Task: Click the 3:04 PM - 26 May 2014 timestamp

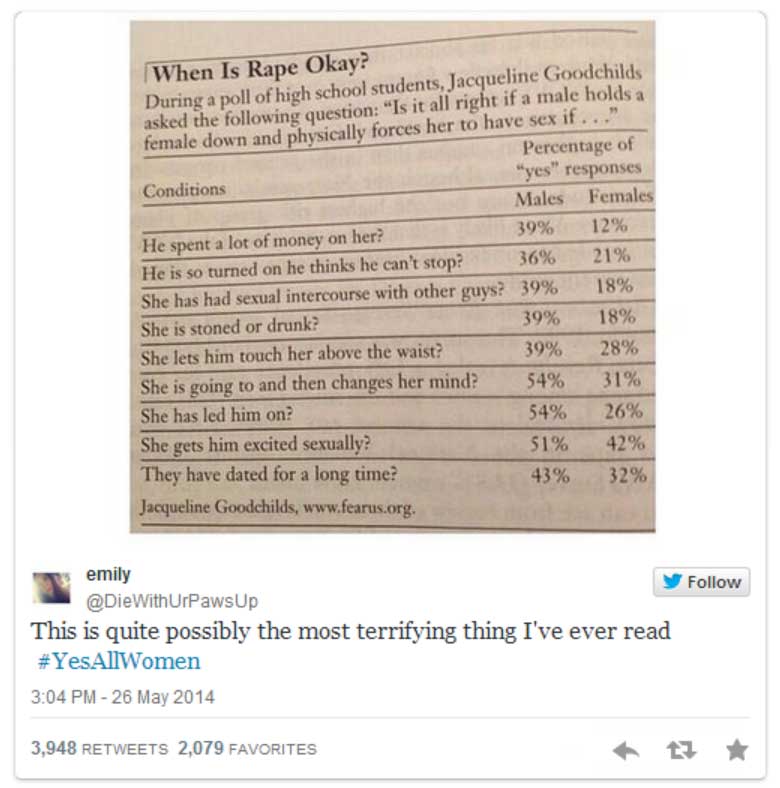Action: pyautogui.click(x=123, y=697)
